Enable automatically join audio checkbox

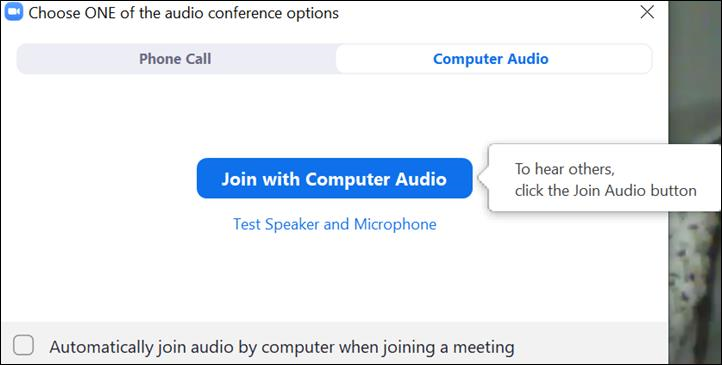pyautogui.click(x=23, y=345)
